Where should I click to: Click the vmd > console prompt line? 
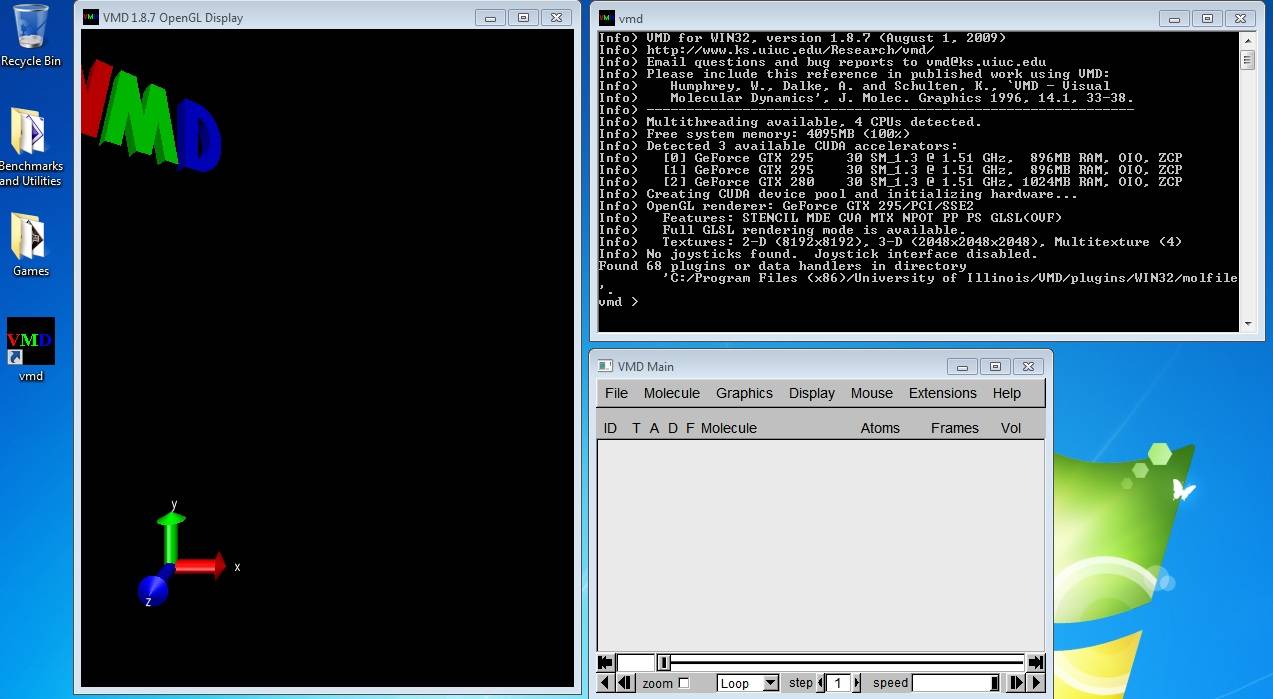pyautogui.click(x=618, y=301)
